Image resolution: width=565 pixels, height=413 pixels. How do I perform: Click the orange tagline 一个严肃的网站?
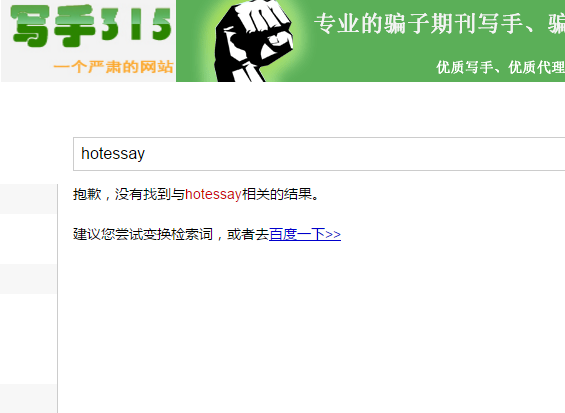click(x=113, y=67)
